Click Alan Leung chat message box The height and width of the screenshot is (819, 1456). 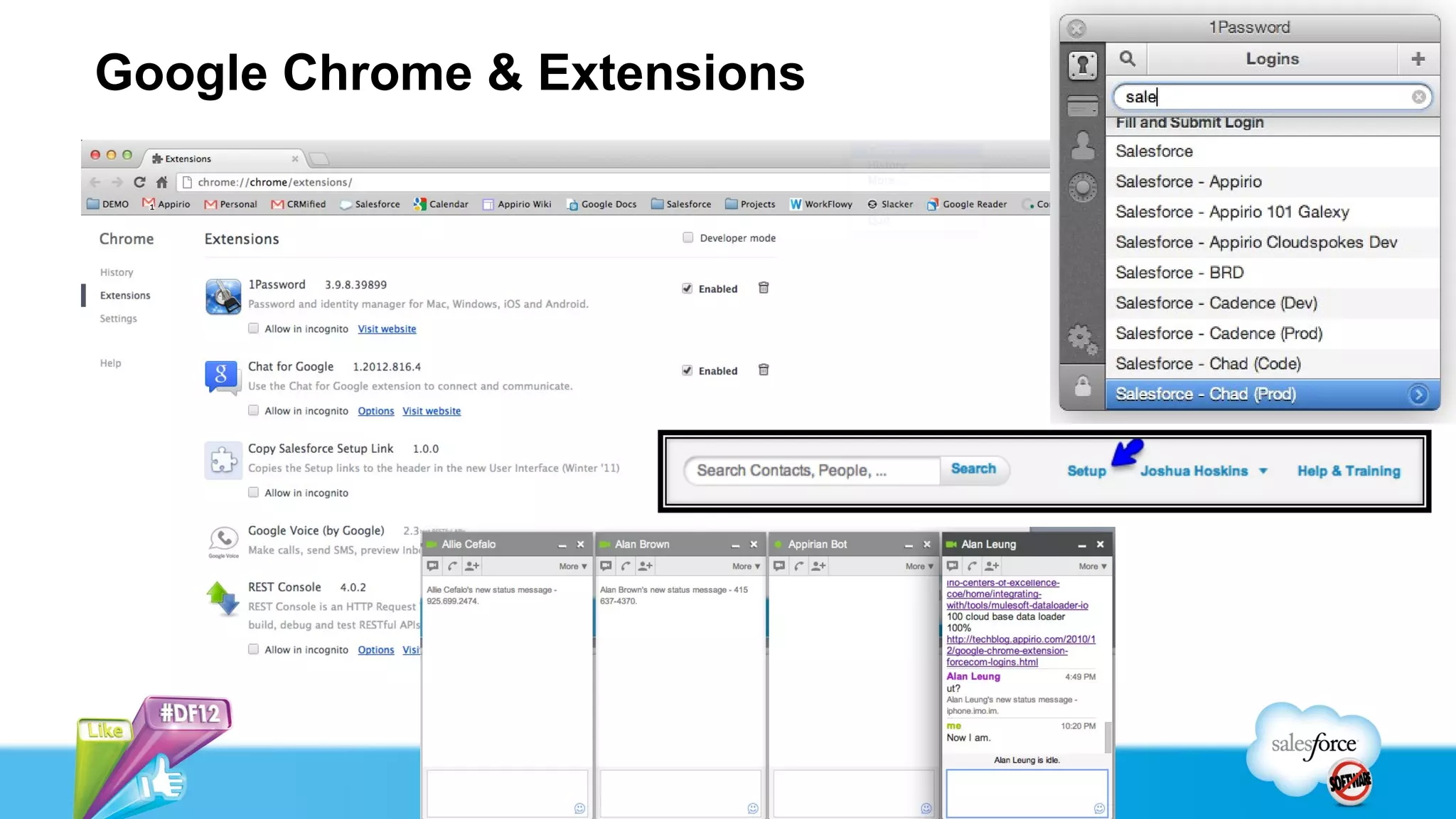click(x=1027, y=793)
